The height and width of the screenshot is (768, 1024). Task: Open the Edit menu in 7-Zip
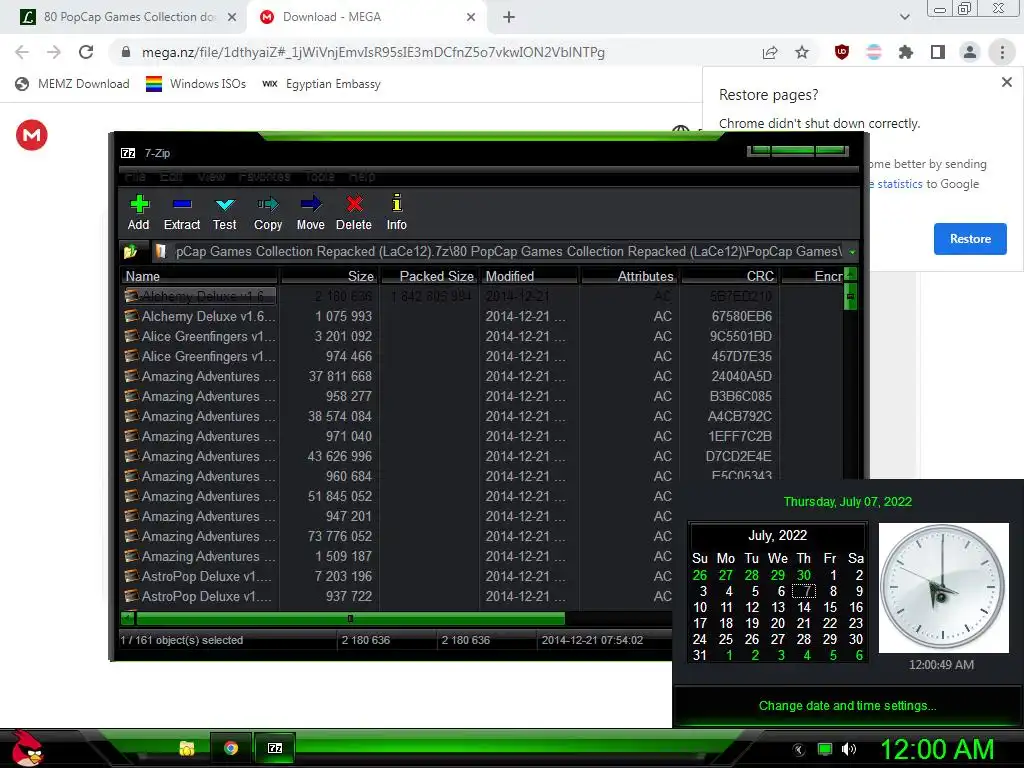coord(171,176)
